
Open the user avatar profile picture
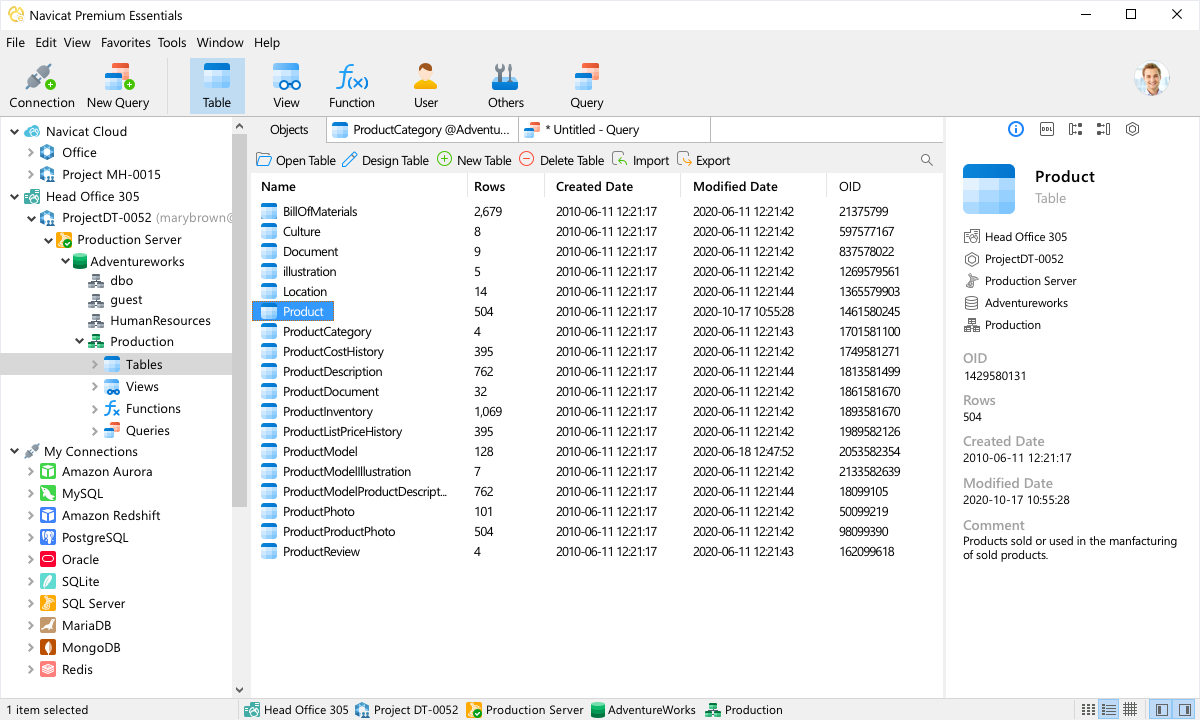coord(1152,79)
